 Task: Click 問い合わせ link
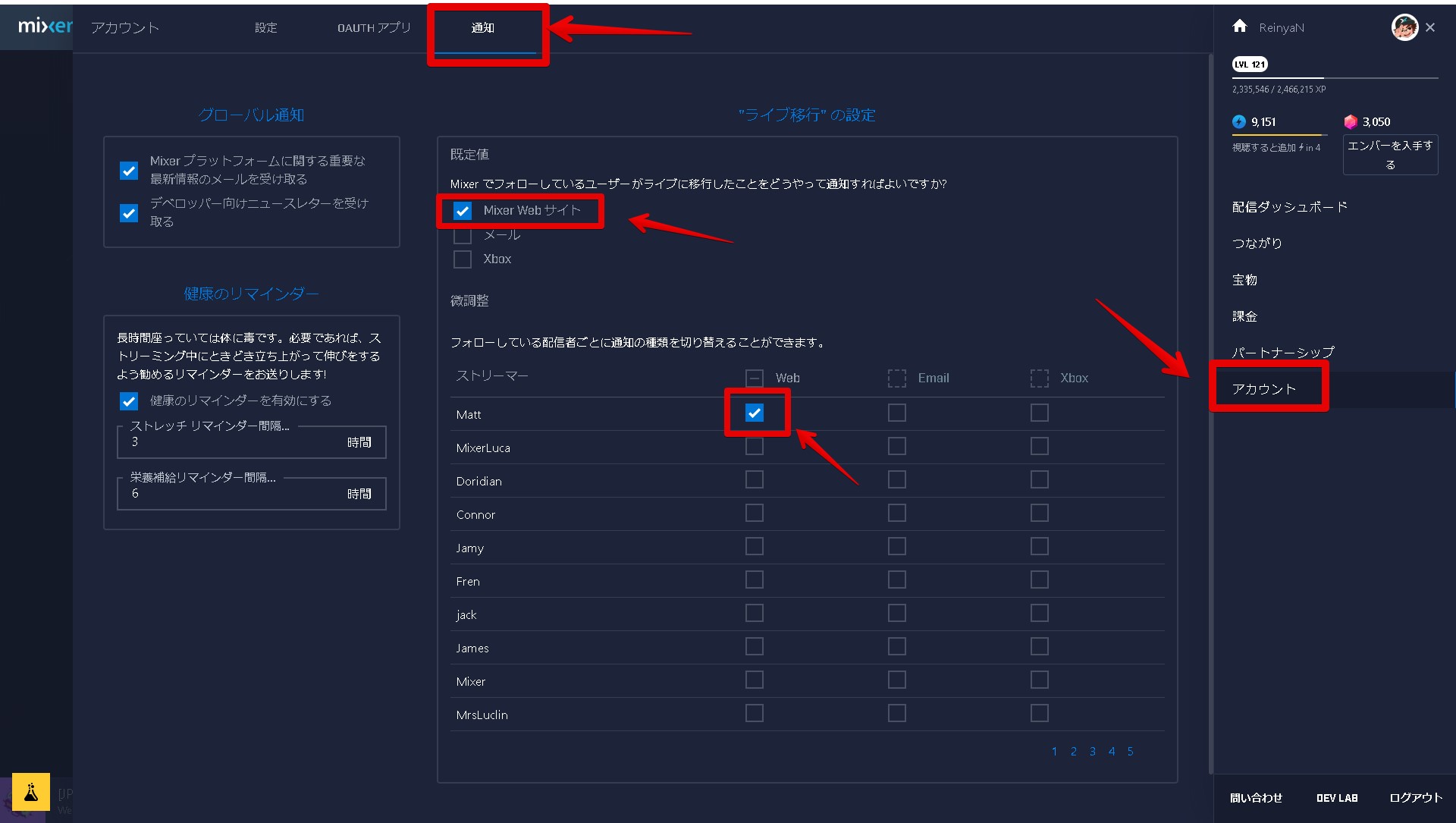tap(1256, 797)
